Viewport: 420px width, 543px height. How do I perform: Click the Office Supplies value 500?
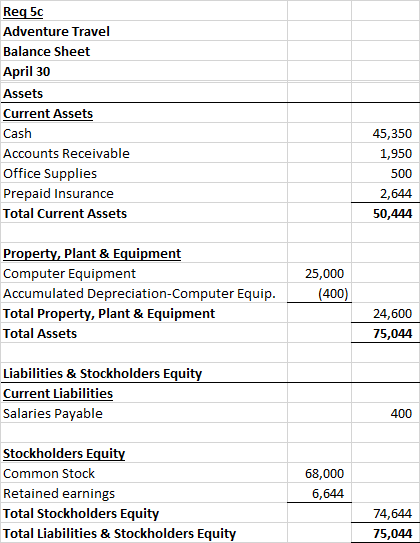coord(401,173)
